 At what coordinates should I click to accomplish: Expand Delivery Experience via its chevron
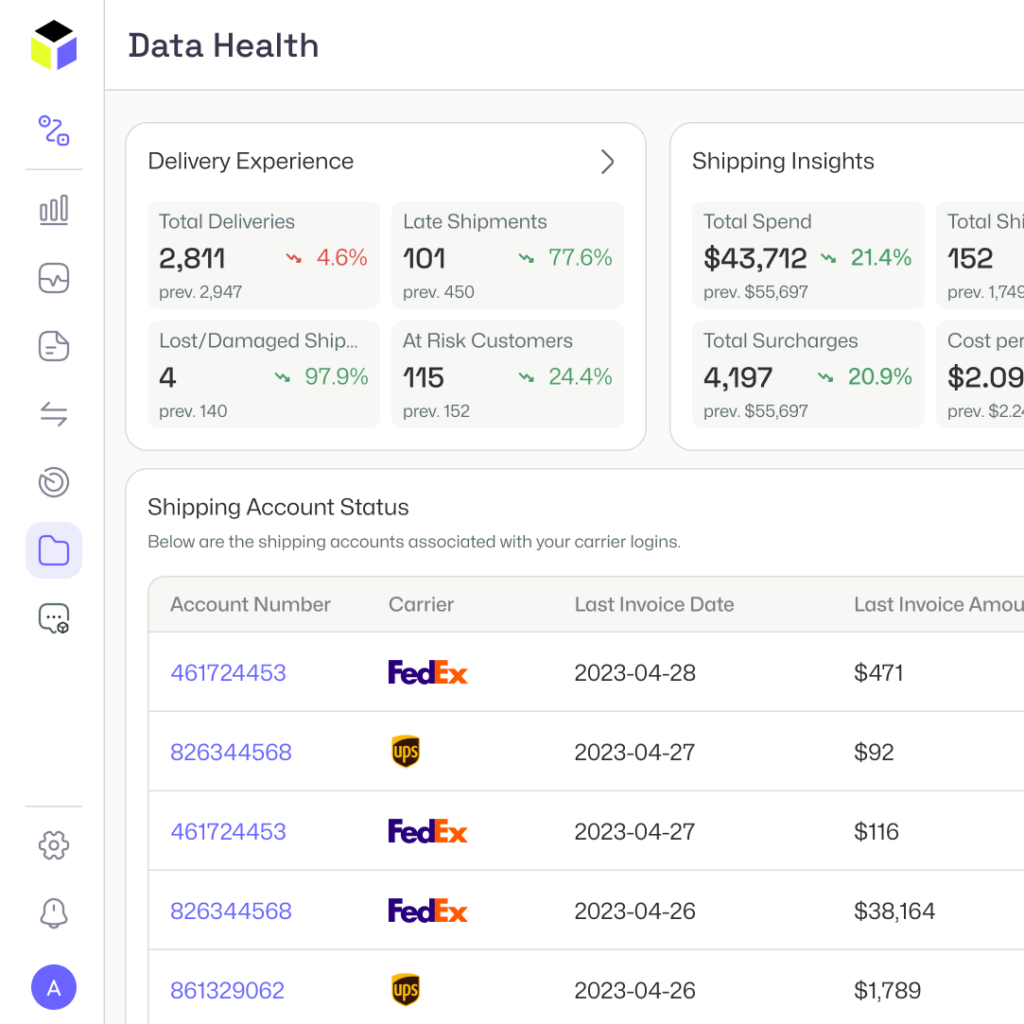[608, 161]
